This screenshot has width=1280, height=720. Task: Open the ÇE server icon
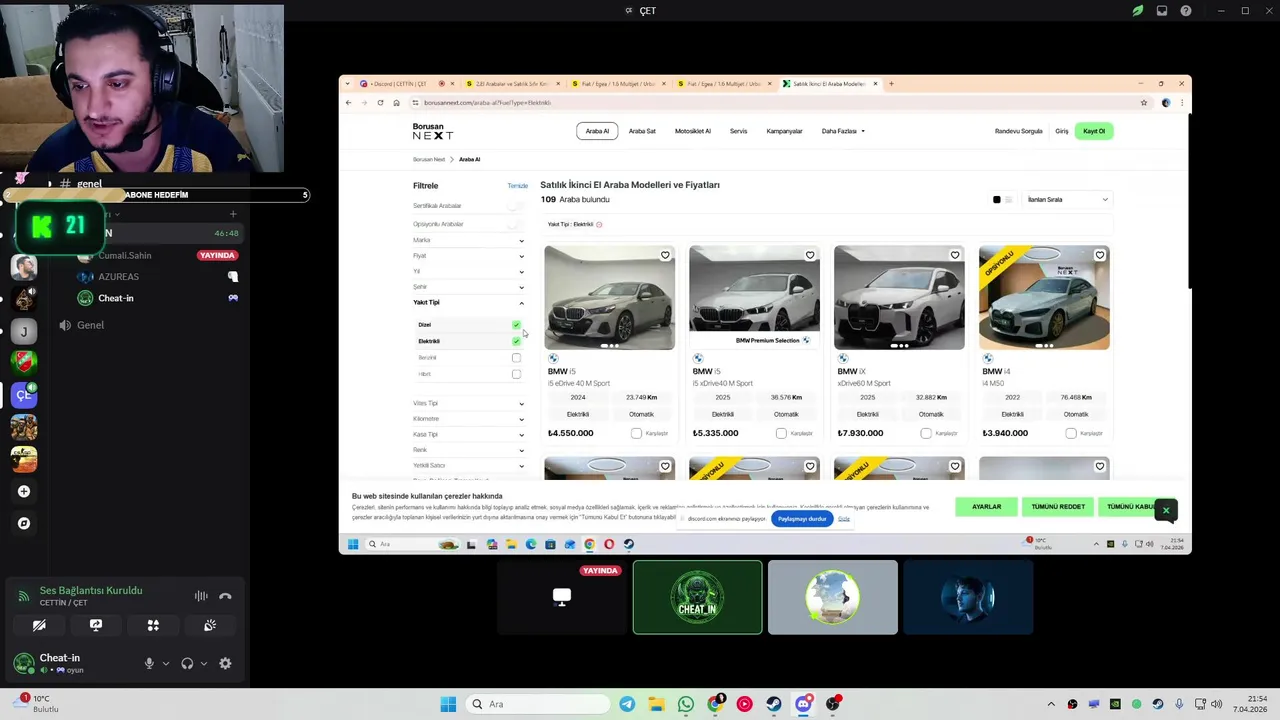pos(24,395)
